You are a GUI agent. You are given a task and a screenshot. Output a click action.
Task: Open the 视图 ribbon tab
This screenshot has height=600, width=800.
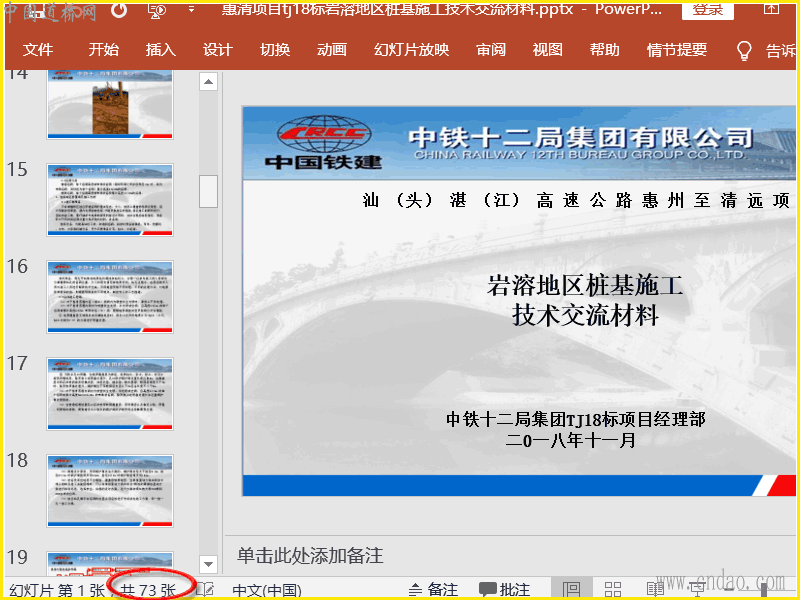[x=547, y=50]
